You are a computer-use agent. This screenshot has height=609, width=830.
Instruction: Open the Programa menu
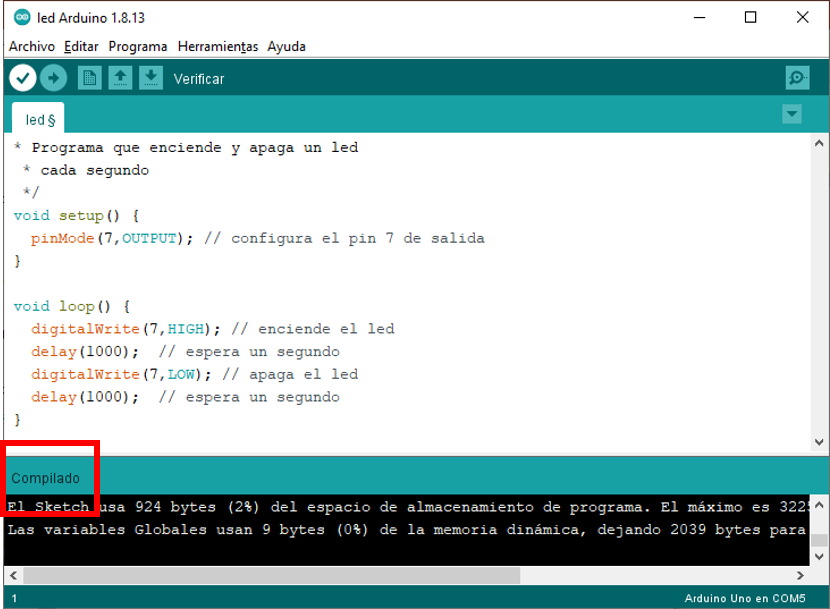[138, 46]
